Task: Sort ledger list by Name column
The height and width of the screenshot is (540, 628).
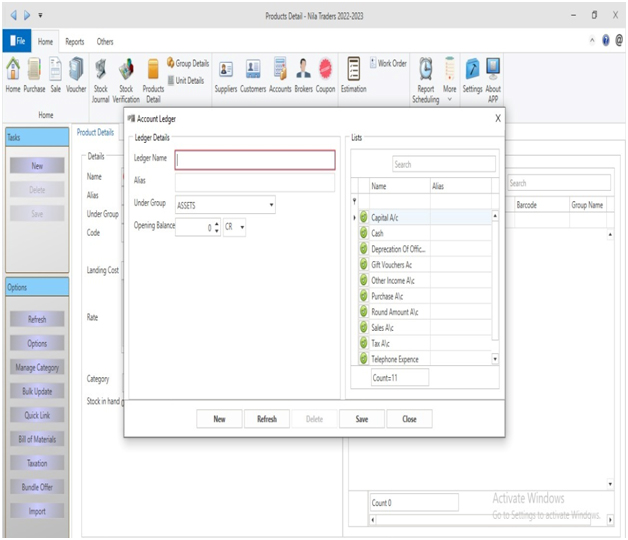Action: point(399,186)
